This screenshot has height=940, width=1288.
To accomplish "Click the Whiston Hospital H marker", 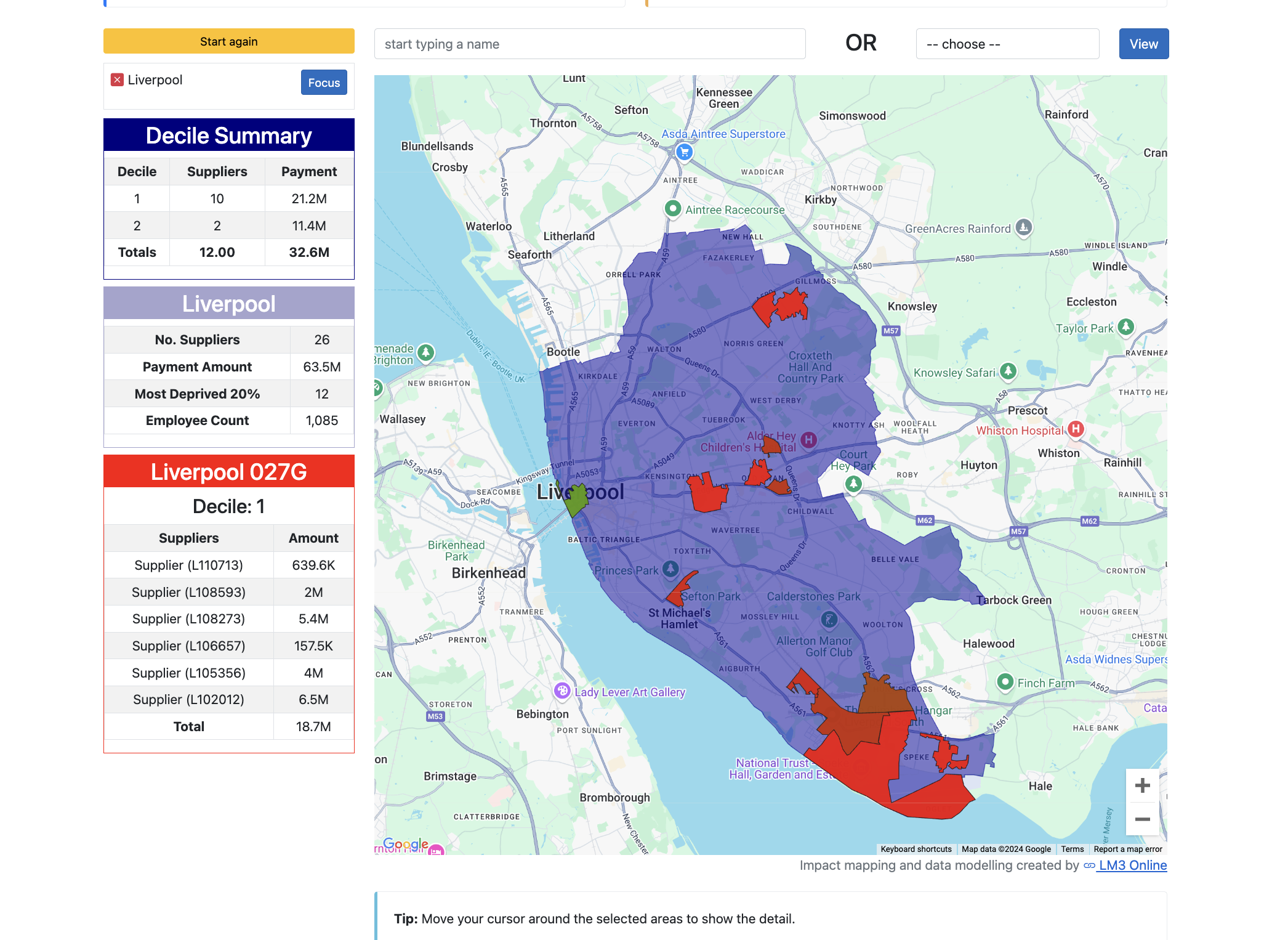I will pyautogui.click(x=1076, y=429).
